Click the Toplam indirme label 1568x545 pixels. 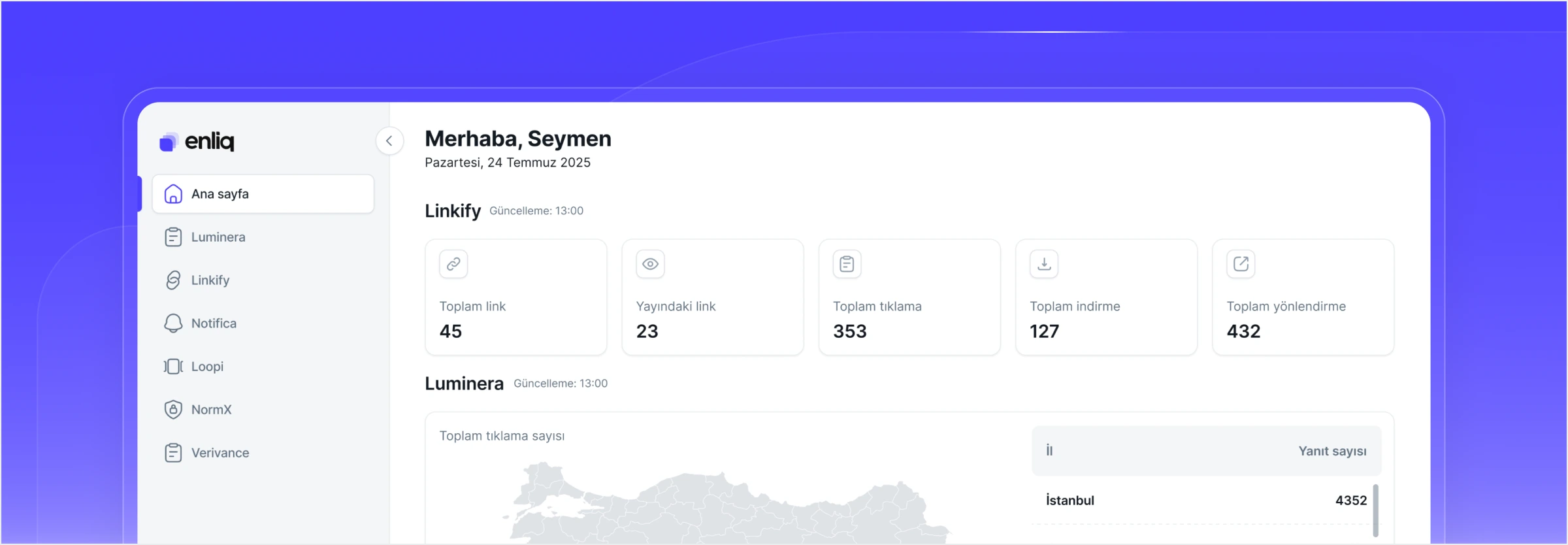coord(1075,306)
